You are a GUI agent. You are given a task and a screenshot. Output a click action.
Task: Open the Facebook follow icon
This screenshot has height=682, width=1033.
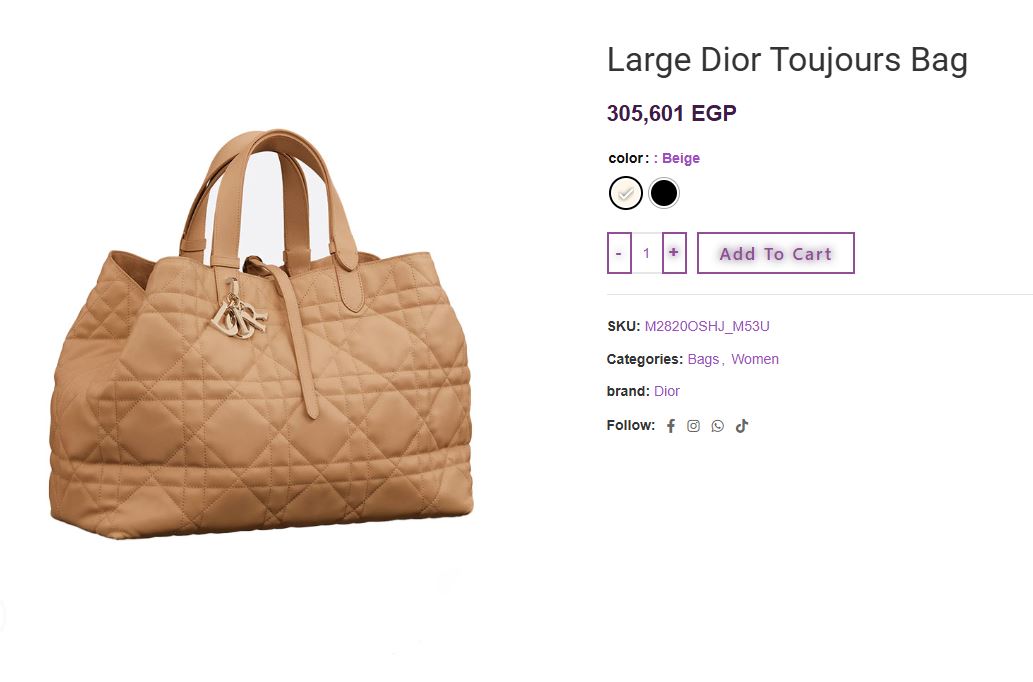[671, 426]
